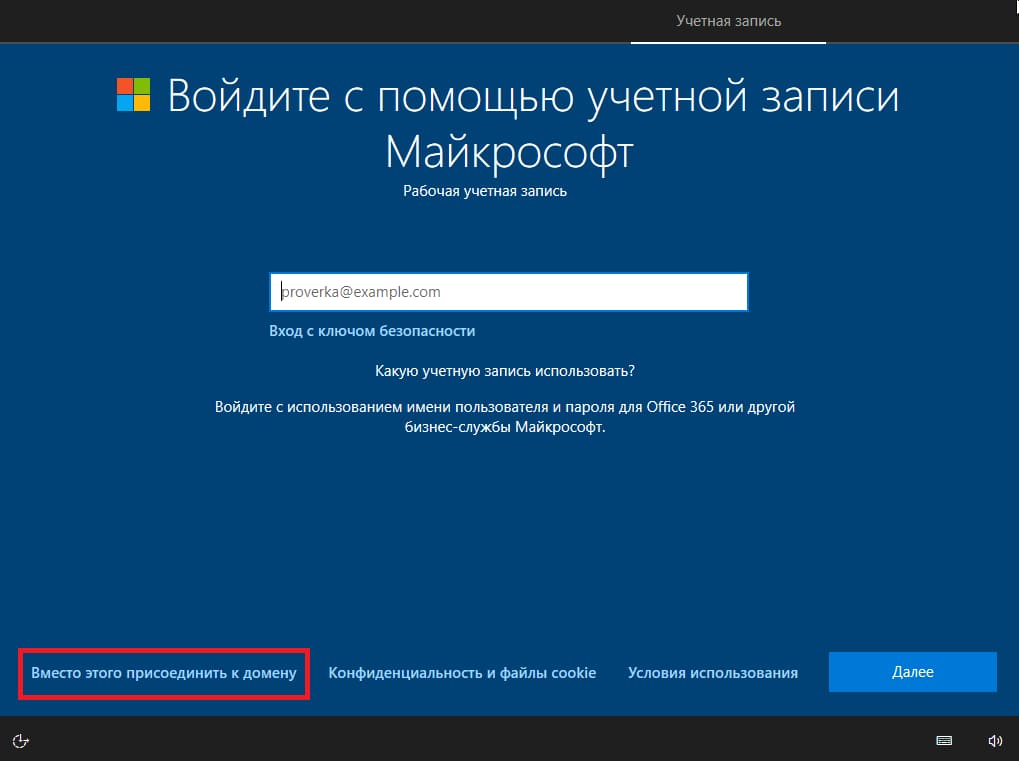Click Вместо этого присоединить к домену
This screenshot has width=1019, height=761.
click(164, 673)
